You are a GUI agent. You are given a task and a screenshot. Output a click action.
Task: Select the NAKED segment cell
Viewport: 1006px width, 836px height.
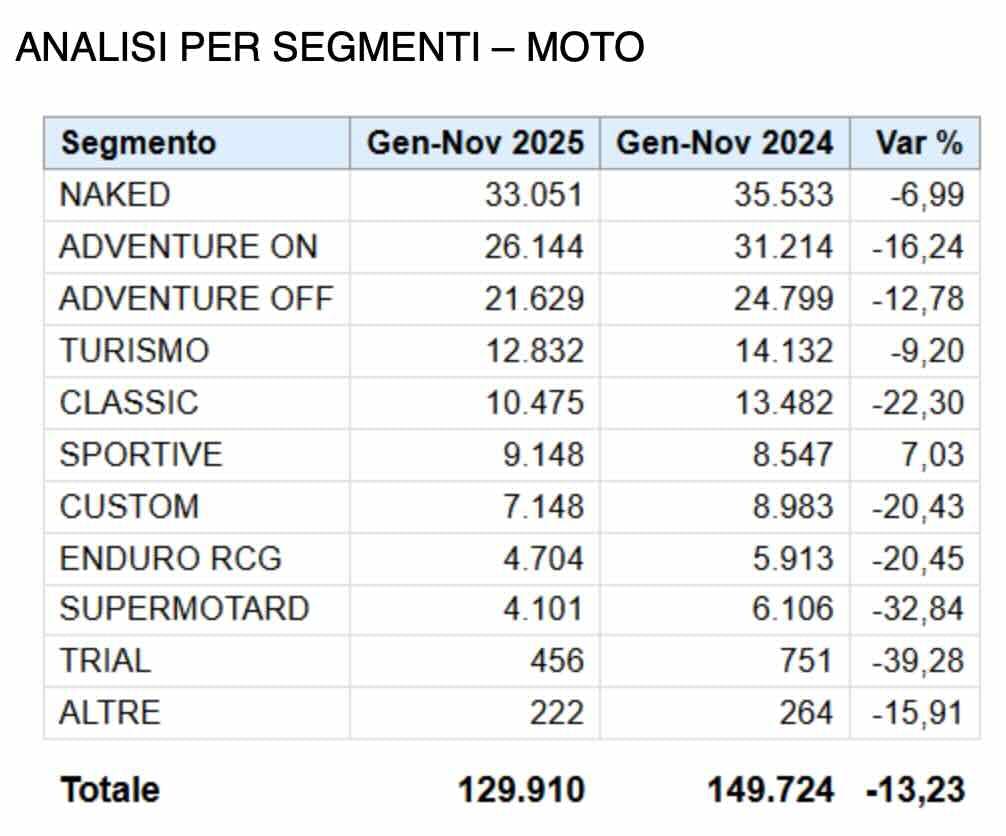(115, 195)
